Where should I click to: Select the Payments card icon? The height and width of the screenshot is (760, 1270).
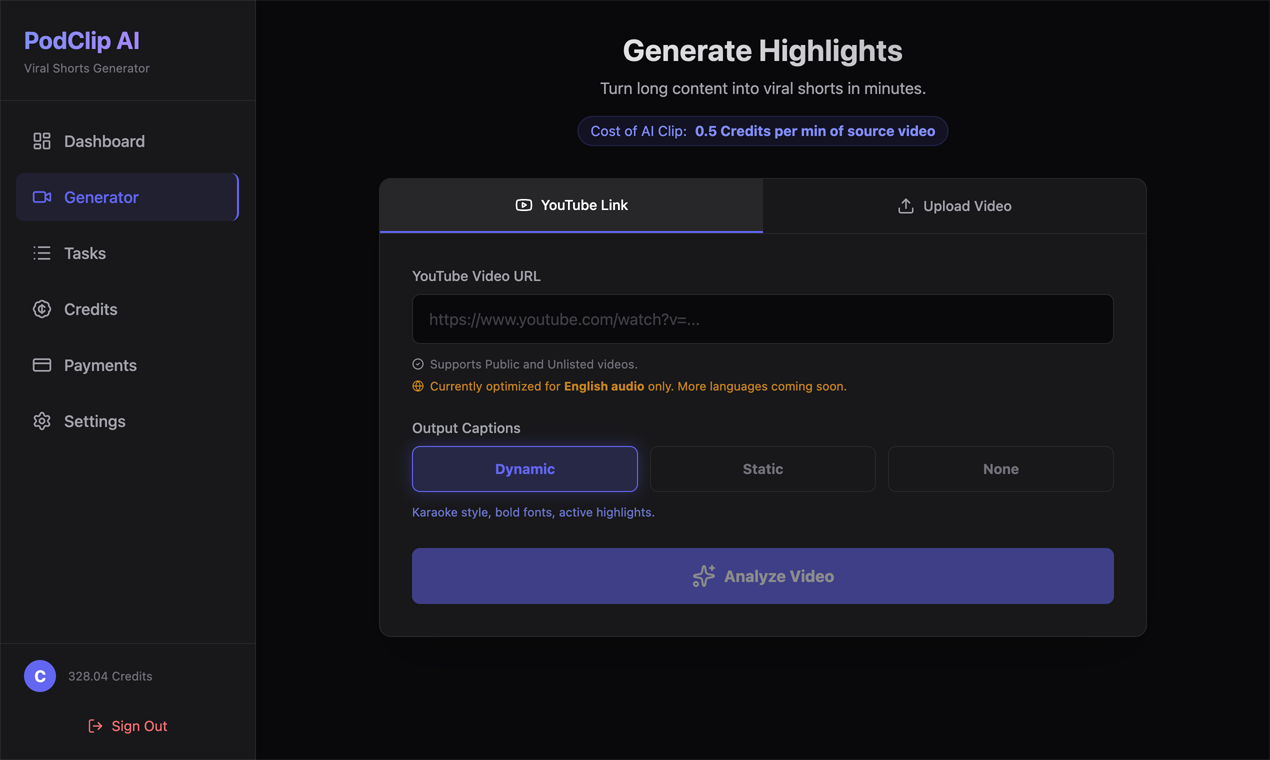[41, 365]
